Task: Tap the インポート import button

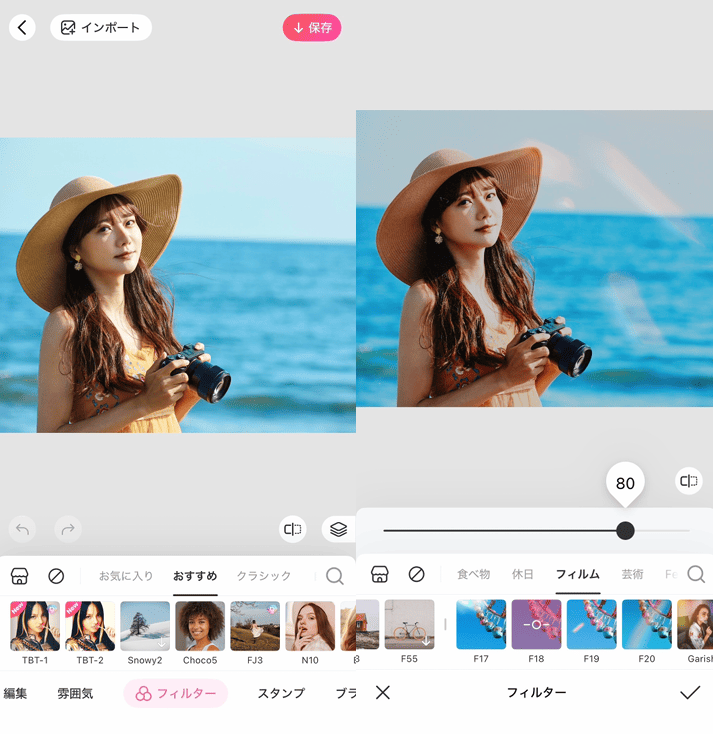Action: pyautogui.click(x=101, y=28)
